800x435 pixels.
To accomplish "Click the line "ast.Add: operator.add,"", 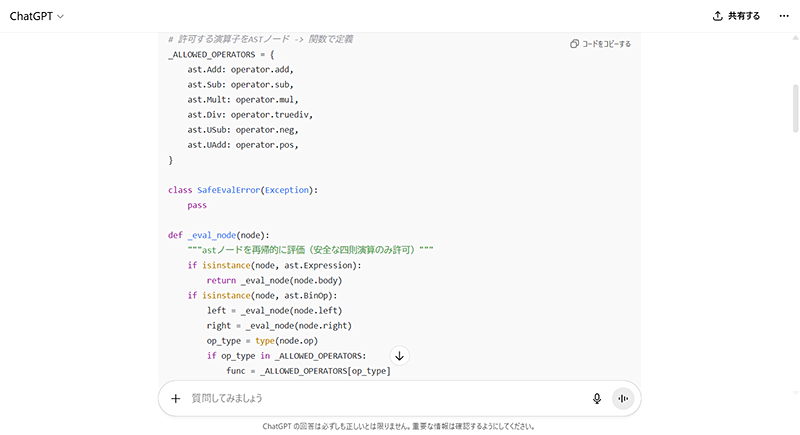I will tap(240, 69).
